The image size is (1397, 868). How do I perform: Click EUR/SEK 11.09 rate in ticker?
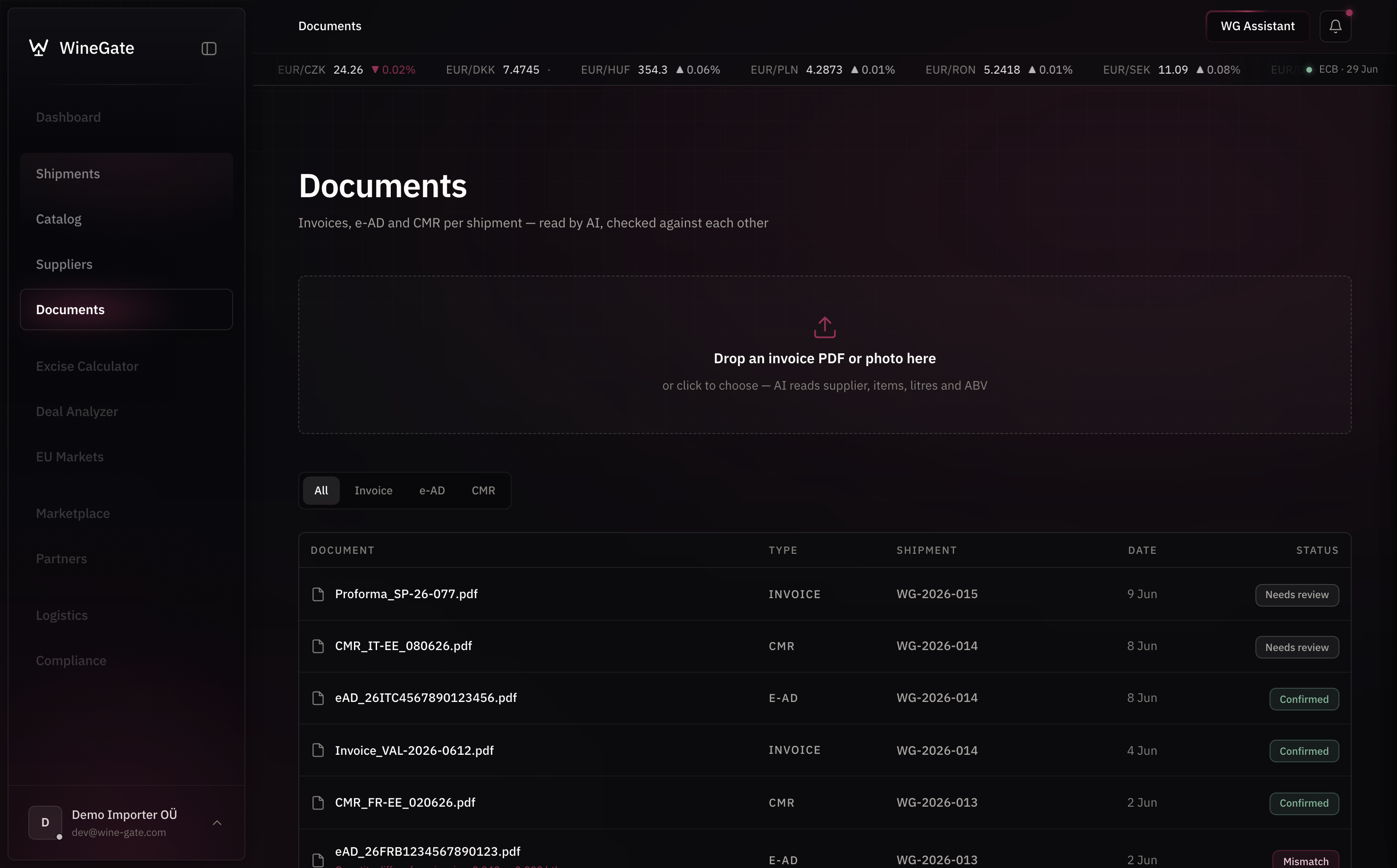(1145, 69)
